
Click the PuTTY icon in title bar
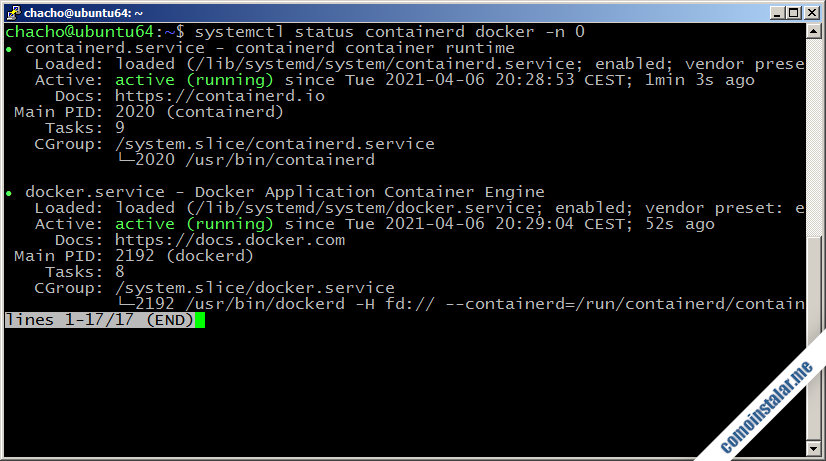[12, 11]
